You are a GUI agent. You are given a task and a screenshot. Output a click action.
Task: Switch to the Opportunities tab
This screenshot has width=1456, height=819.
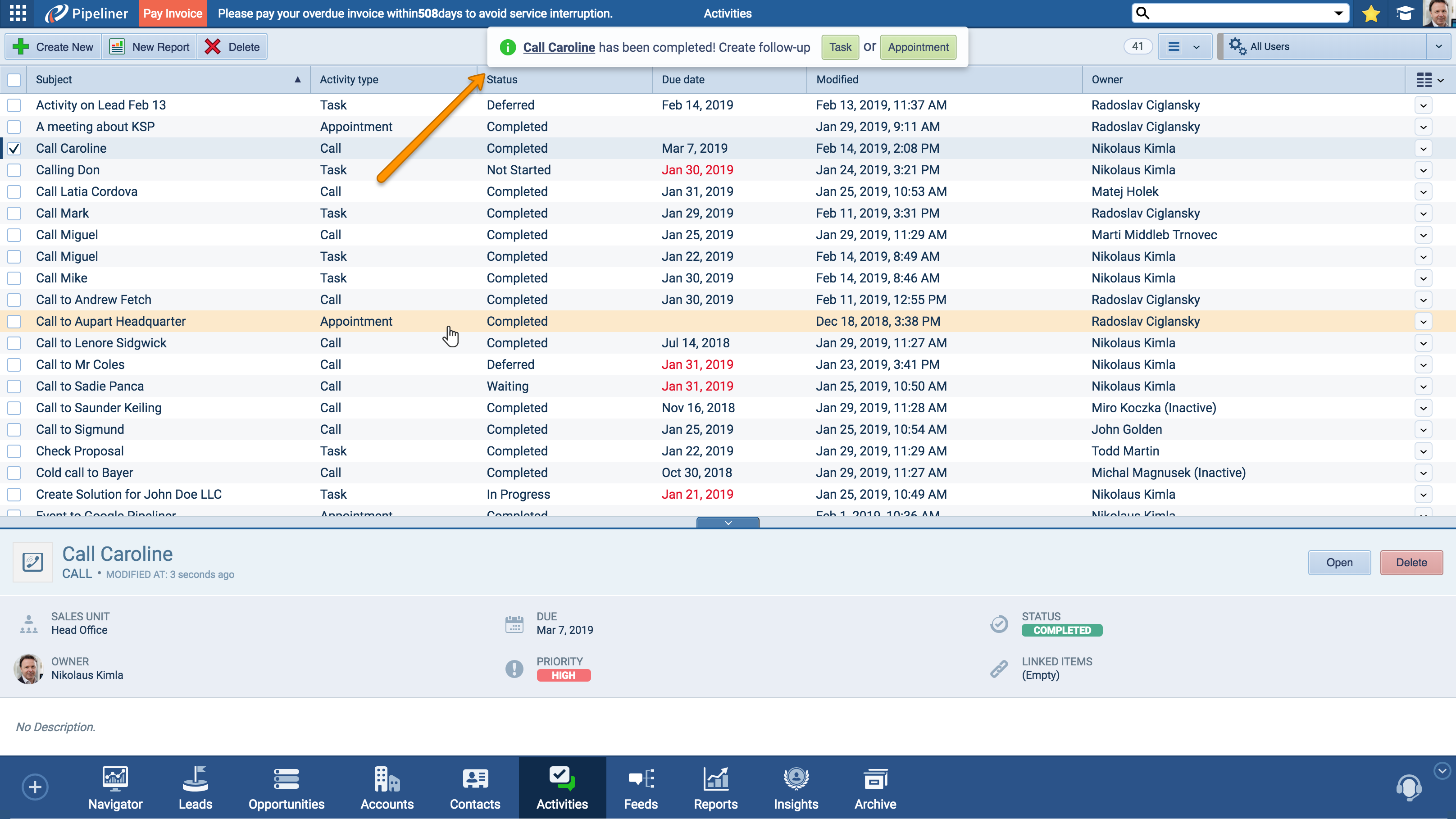pos(286,787)
